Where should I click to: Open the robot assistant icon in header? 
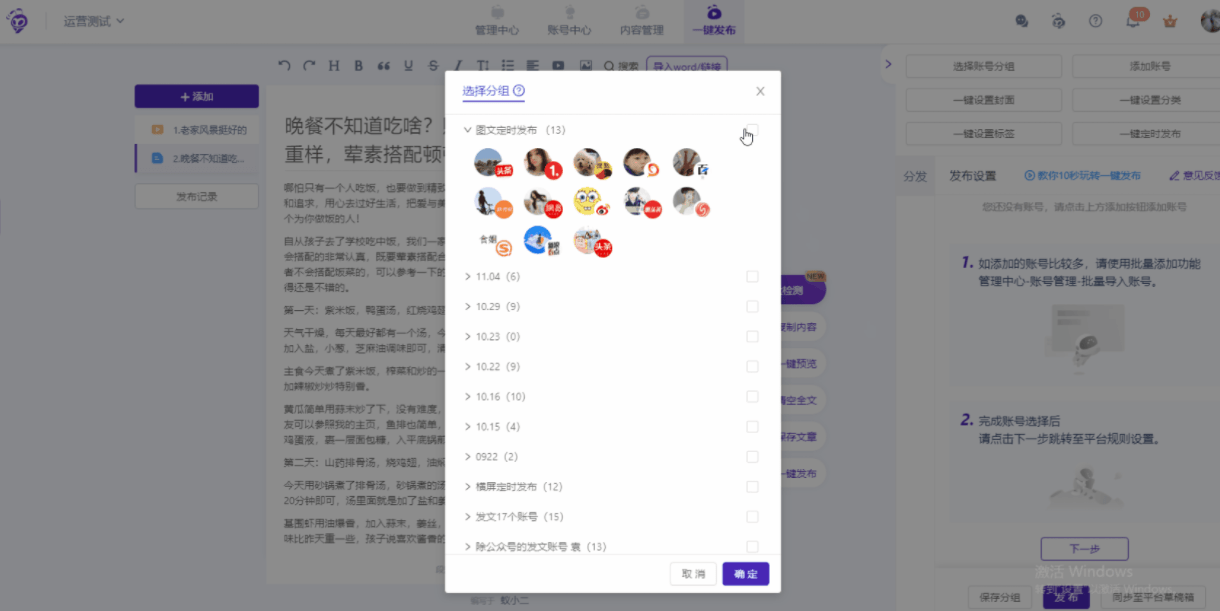pos(1059,20)
